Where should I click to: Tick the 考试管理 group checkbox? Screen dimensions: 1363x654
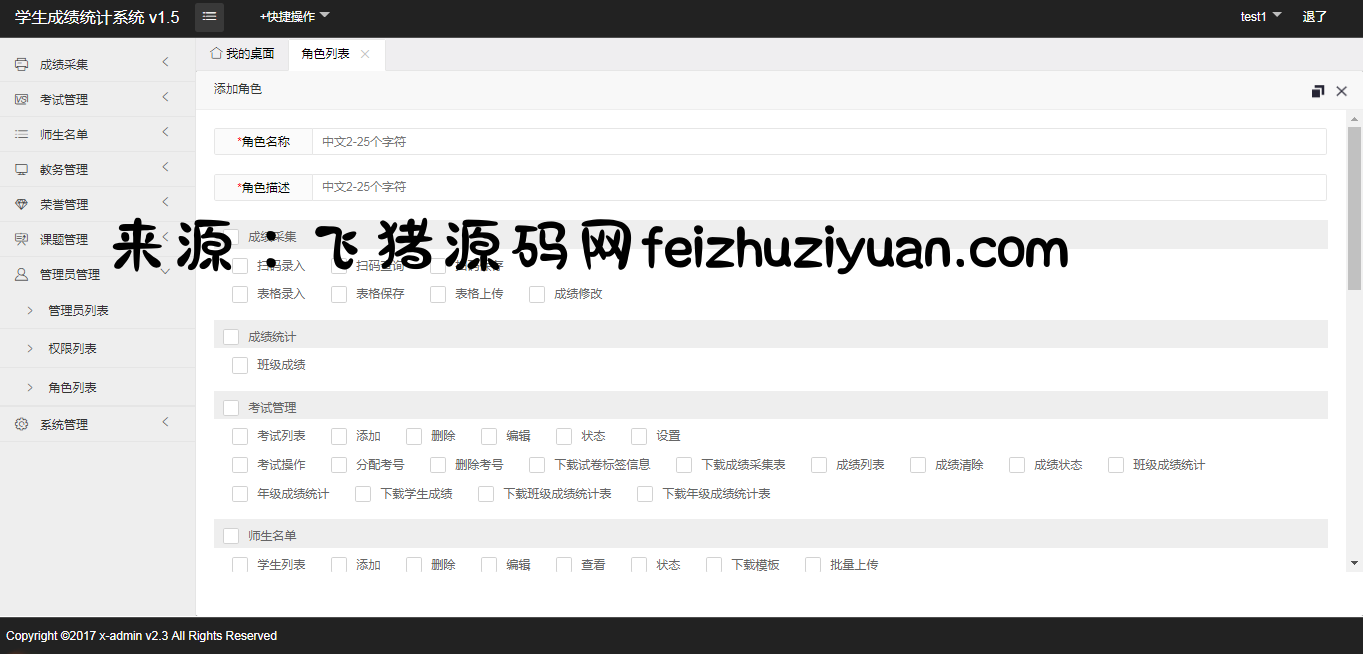[x=231, y=408]
